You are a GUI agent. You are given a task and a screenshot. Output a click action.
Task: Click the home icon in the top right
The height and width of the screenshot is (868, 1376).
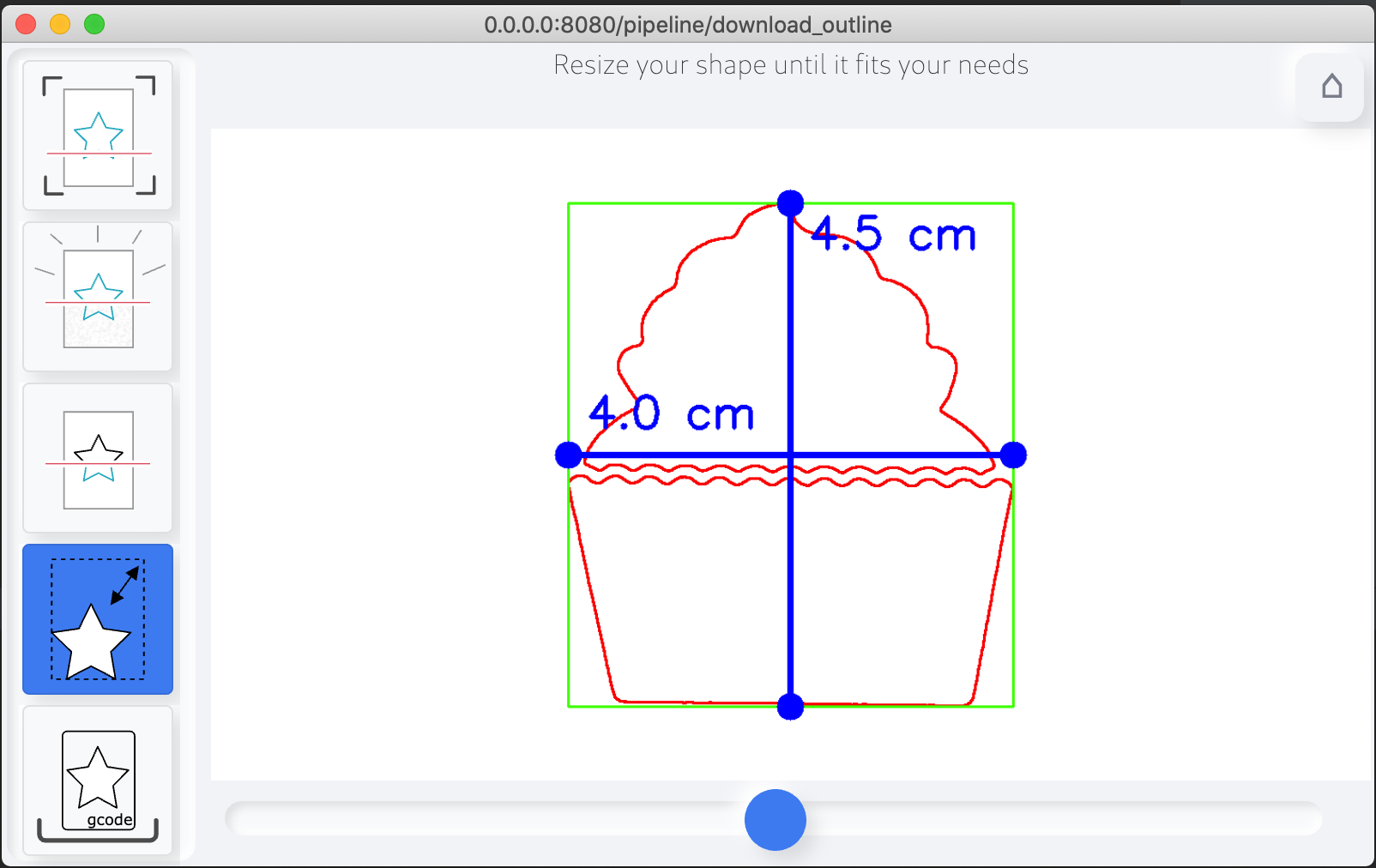[1331, 87]
